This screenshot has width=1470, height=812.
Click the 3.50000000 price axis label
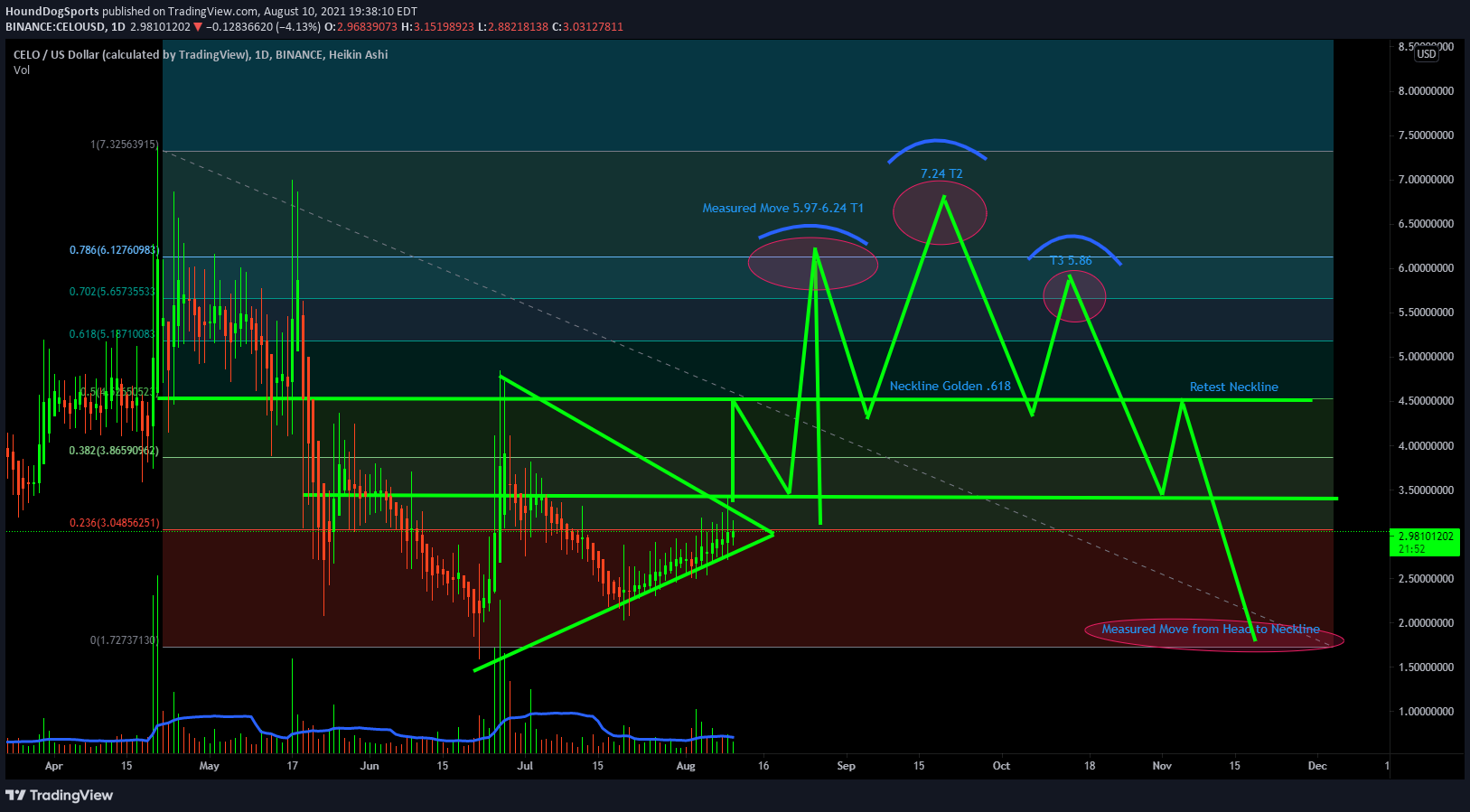[1426, 490]
